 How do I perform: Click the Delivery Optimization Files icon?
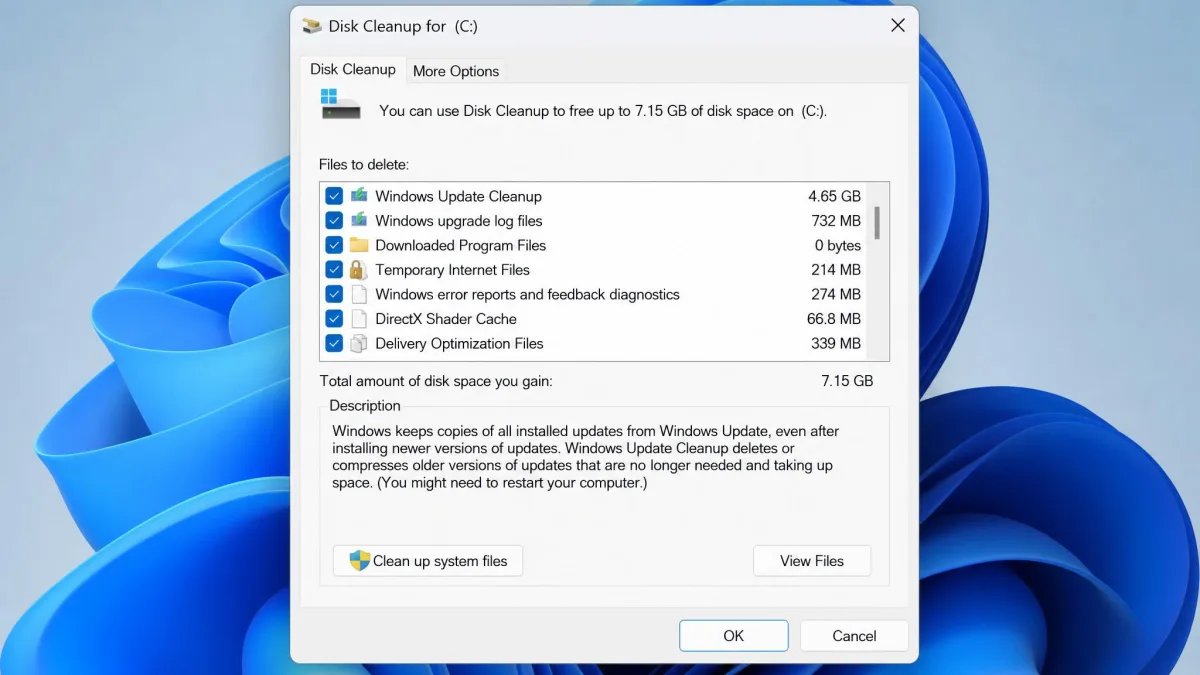click(x=359, y=343)
